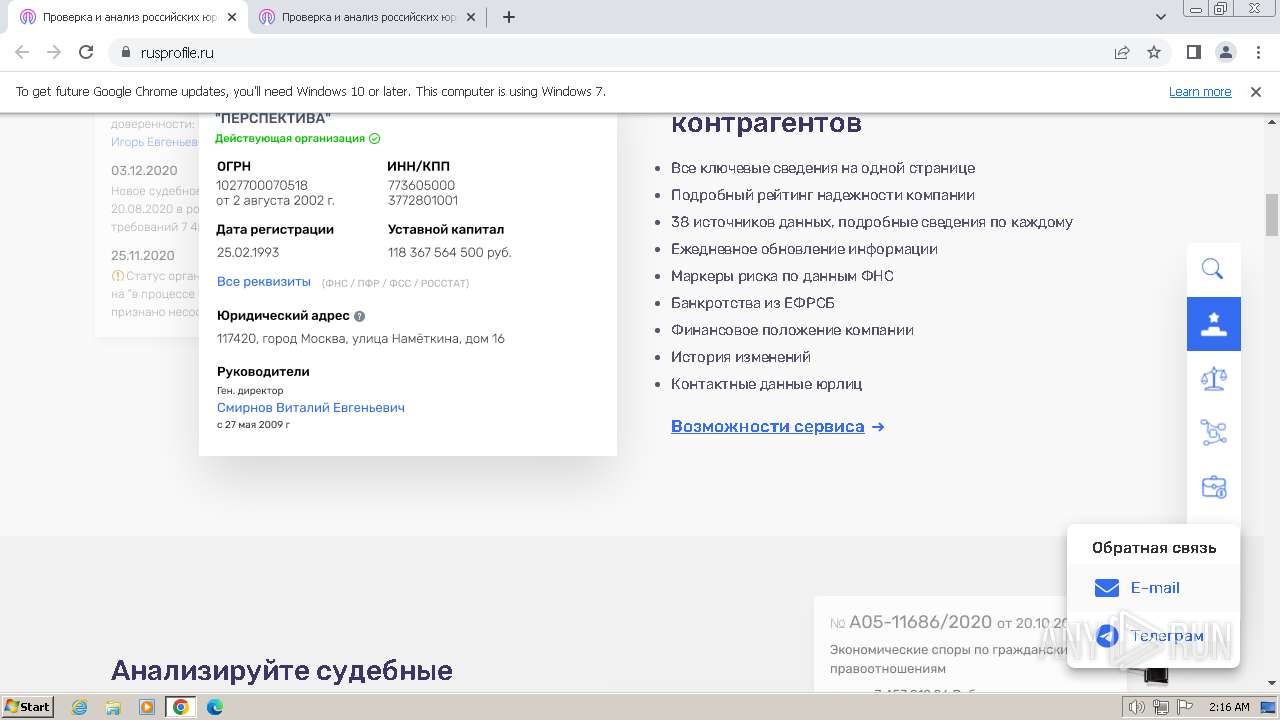The width and height of the screenshot is (1280, 720).
Task: Open Internet Explorer from taskbar
Action: click(x=80, y=707)
